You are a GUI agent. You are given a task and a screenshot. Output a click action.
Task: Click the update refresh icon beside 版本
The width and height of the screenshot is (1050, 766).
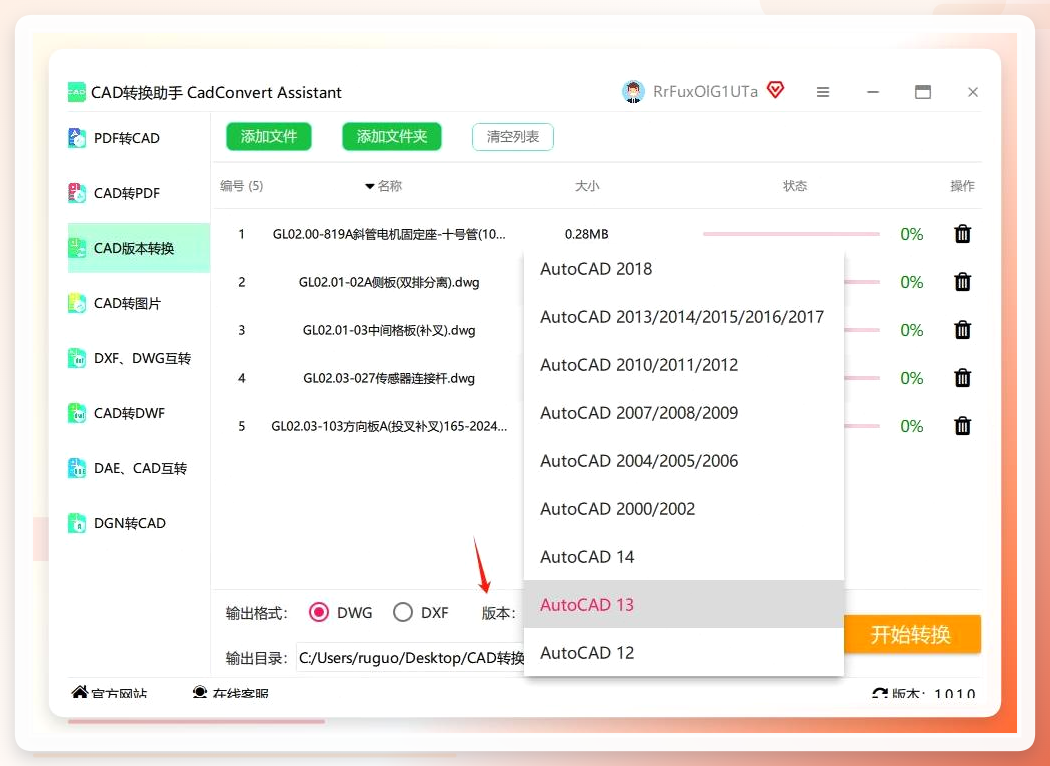(x=880, y=693)
